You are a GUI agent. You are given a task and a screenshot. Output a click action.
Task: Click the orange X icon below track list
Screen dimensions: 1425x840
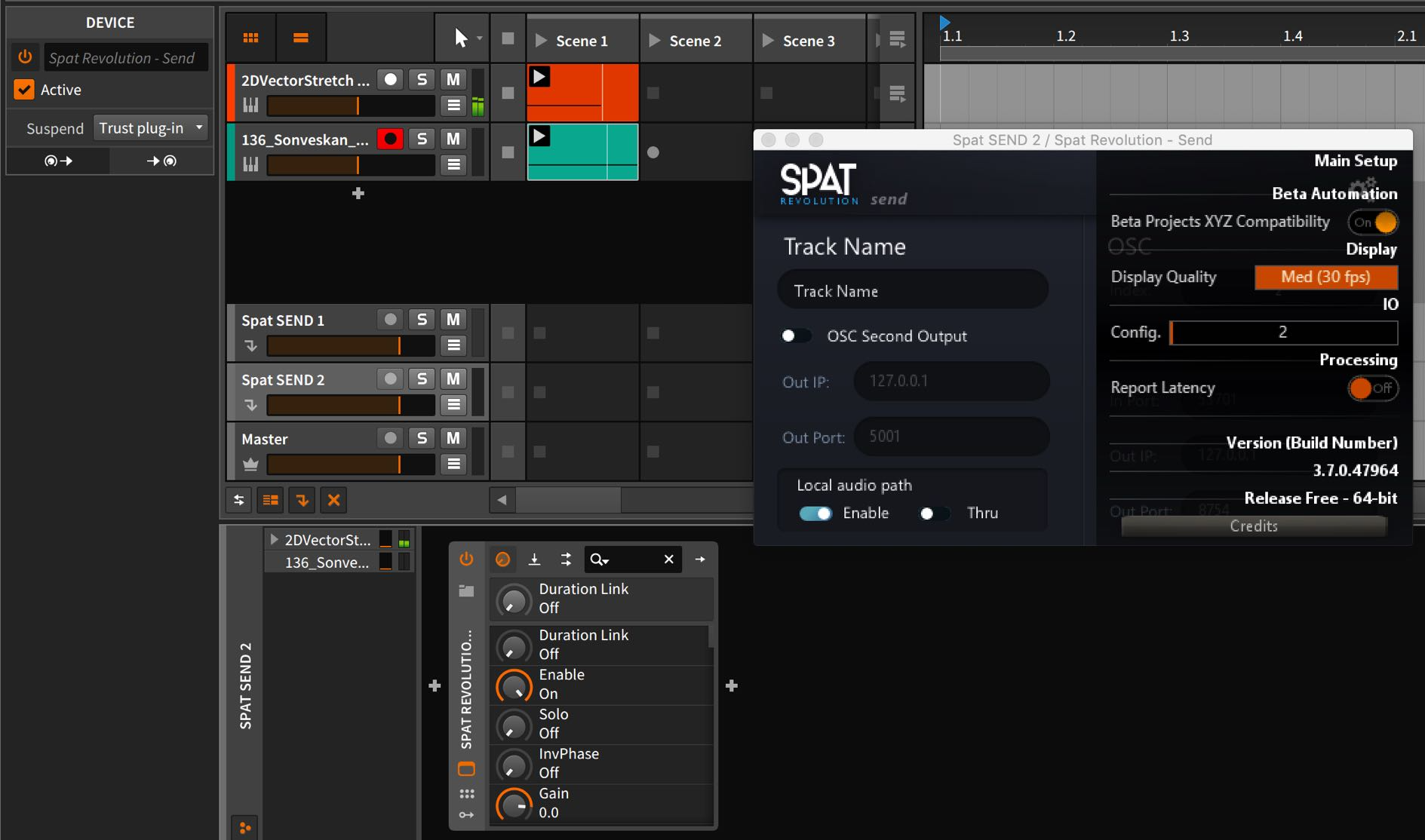333,500
